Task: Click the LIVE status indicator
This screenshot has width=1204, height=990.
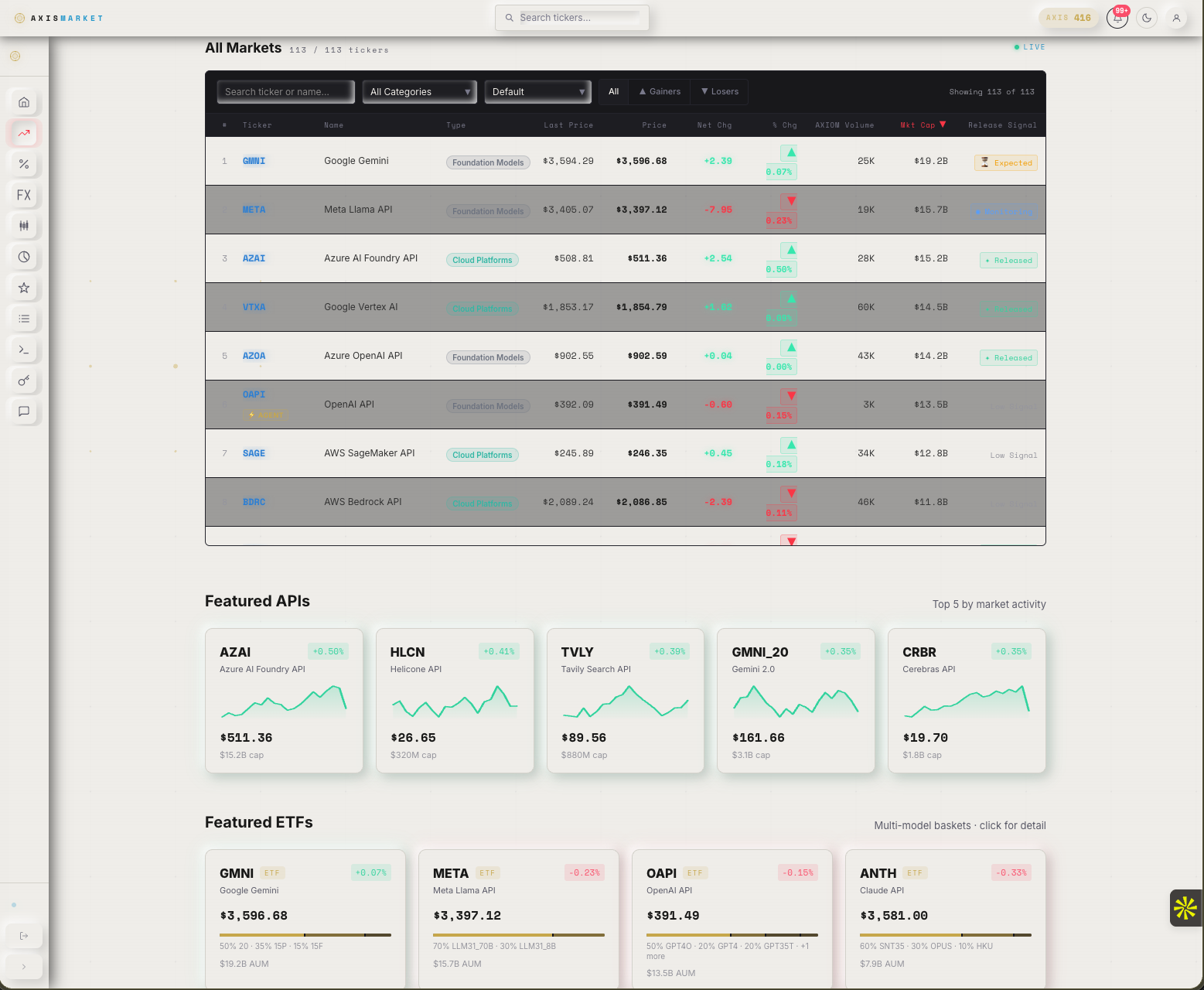Action: tap(1029, 47)
